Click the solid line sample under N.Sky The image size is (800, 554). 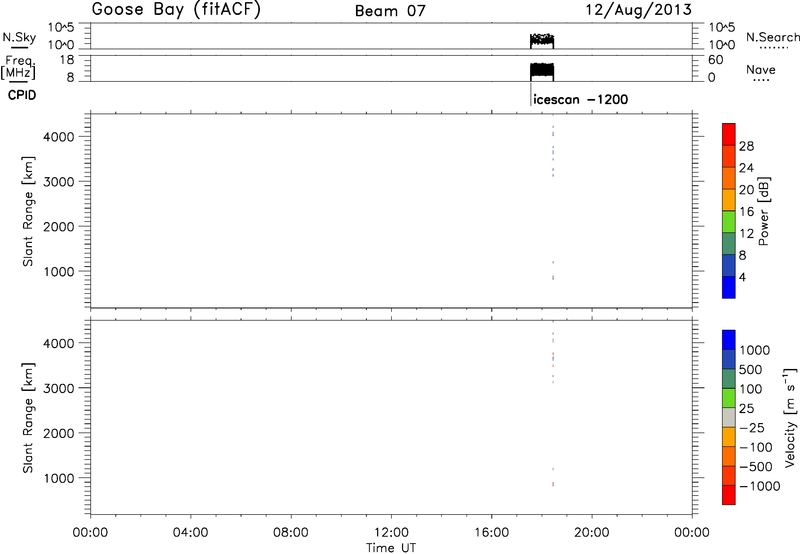click(19, 48)
